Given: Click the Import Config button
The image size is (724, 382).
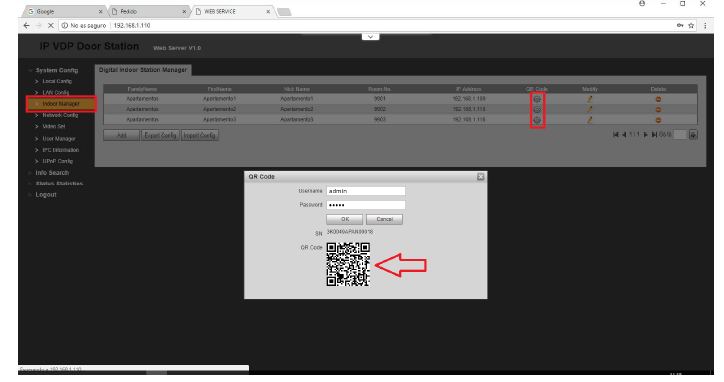Looking at the screenshot, I should tap(199, 135).
